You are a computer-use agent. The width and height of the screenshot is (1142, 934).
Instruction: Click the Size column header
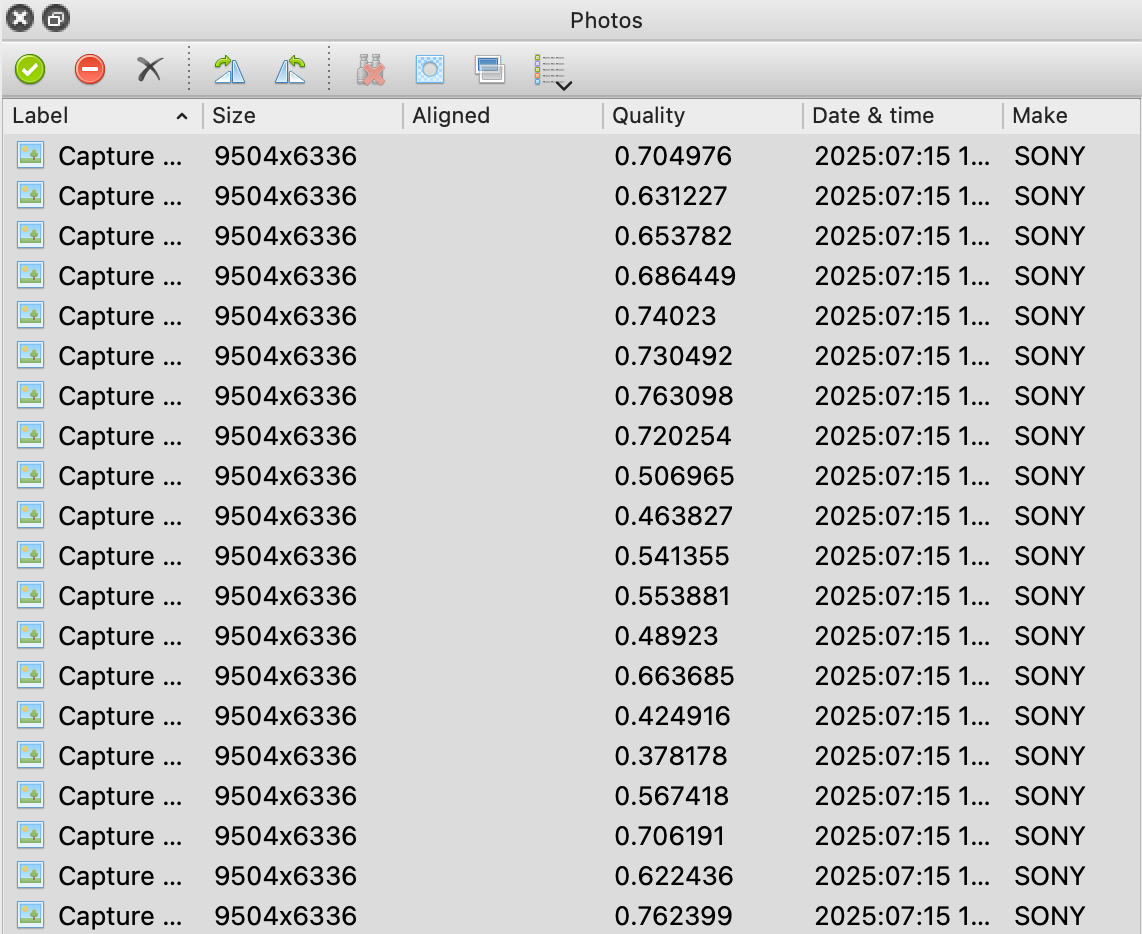pos(300,116)
